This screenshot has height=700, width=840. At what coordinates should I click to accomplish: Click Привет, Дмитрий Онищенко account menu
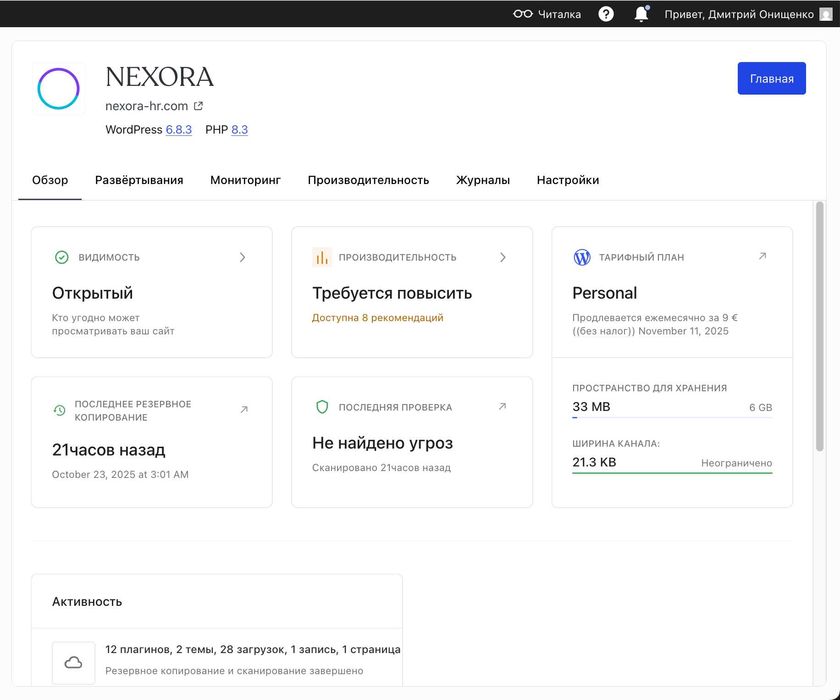click(739, 14)
